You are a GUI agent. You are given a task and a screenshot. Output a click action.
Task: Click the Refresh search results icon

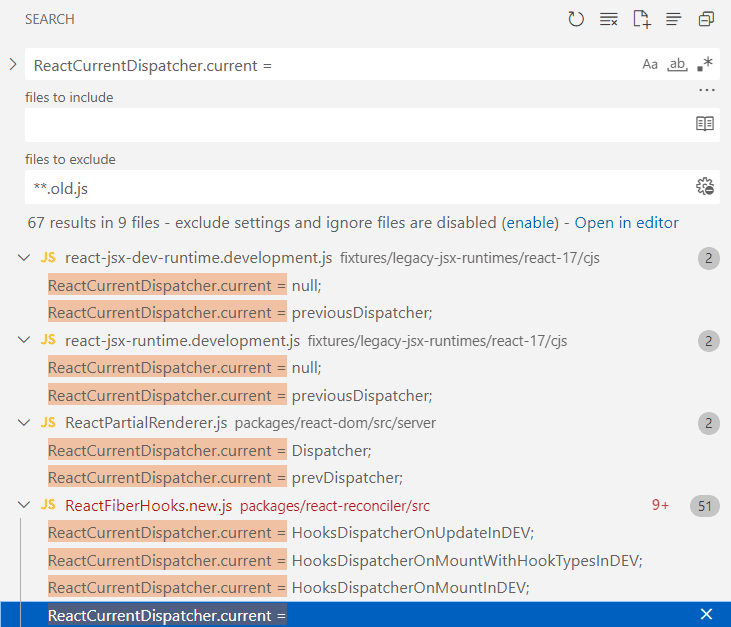576,19
